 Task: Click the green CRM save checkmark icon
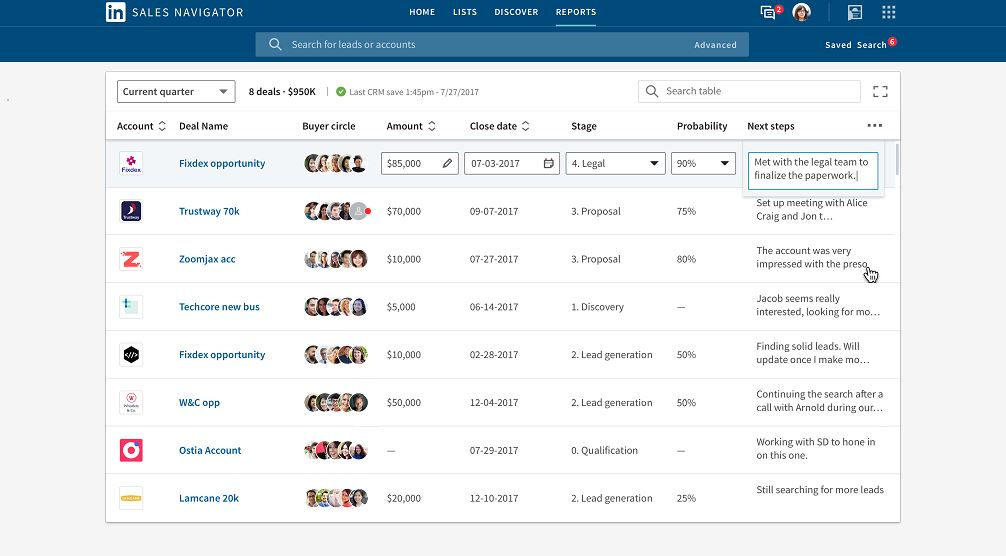coord(341,92)
